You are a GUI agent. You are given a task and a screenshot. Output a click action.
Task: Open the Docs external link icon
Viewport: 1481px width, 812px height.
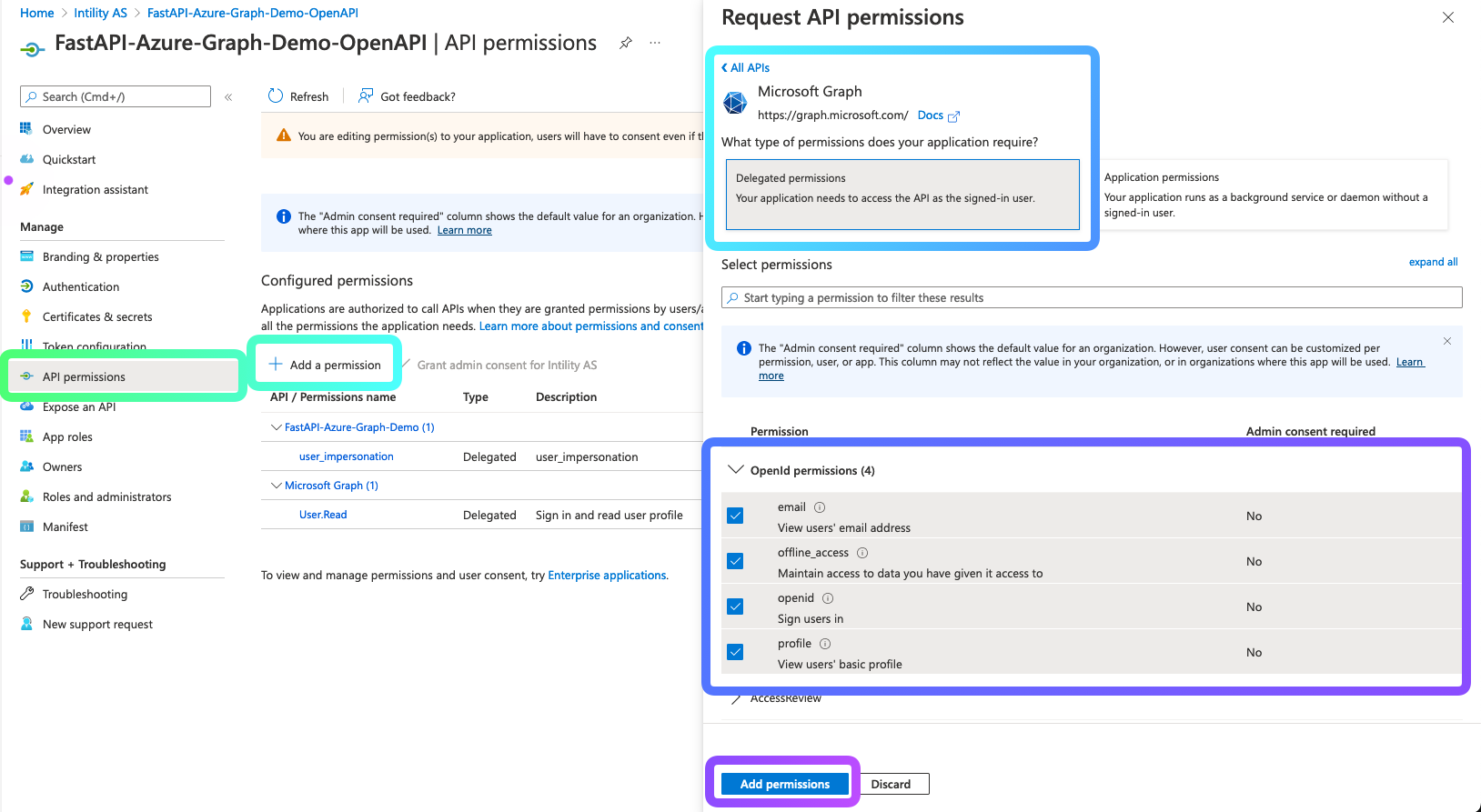953,116
